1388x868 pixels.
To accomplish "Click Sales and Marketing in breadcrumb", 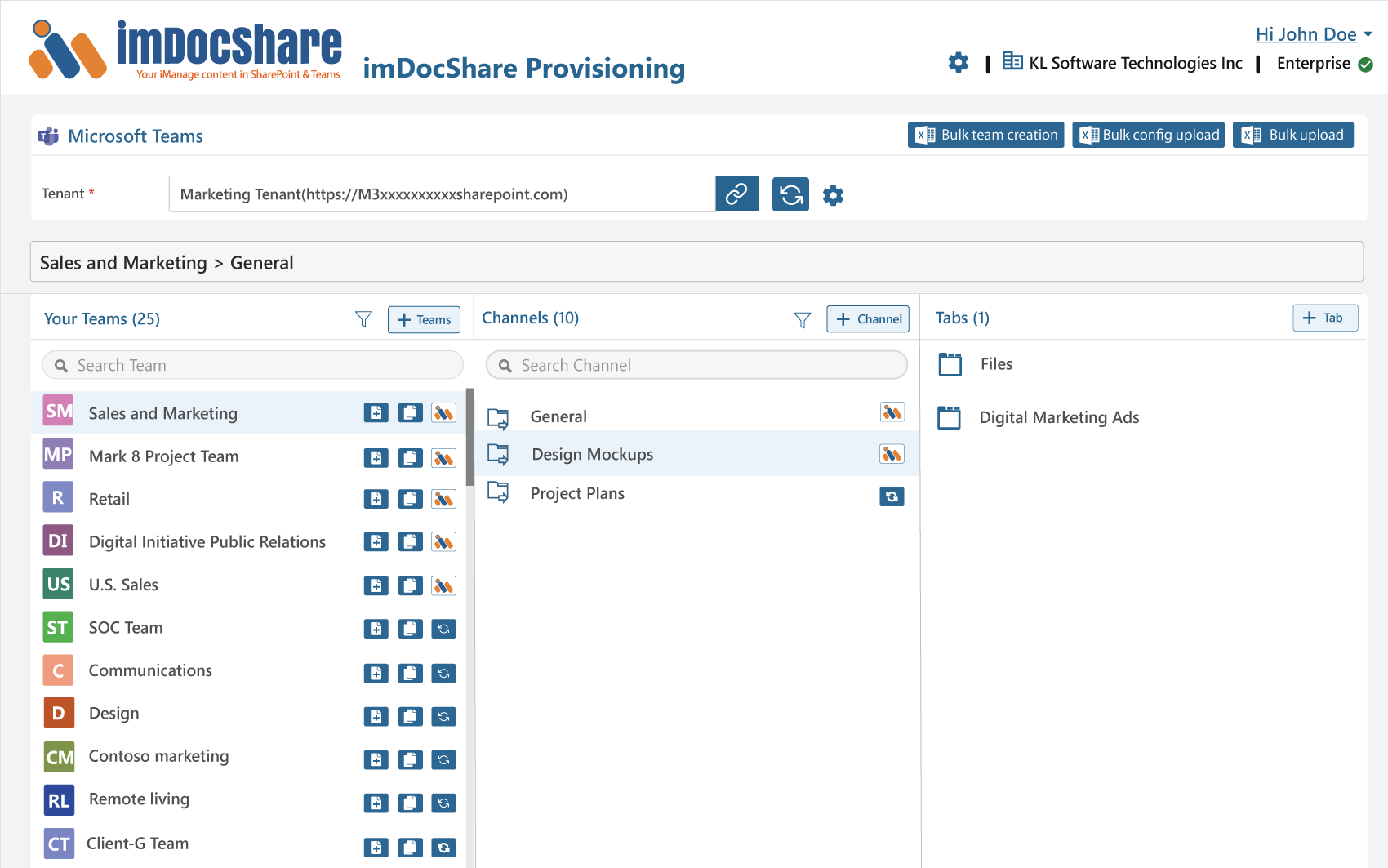I will coord(123,262).
